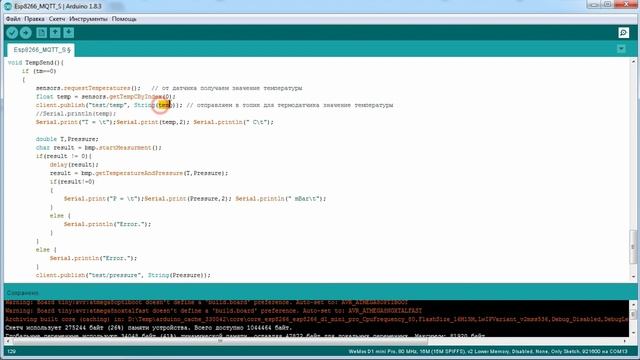Open the Инструменты menu
Image resolution: width=640 pixels, height=360 pixels.
88,19
